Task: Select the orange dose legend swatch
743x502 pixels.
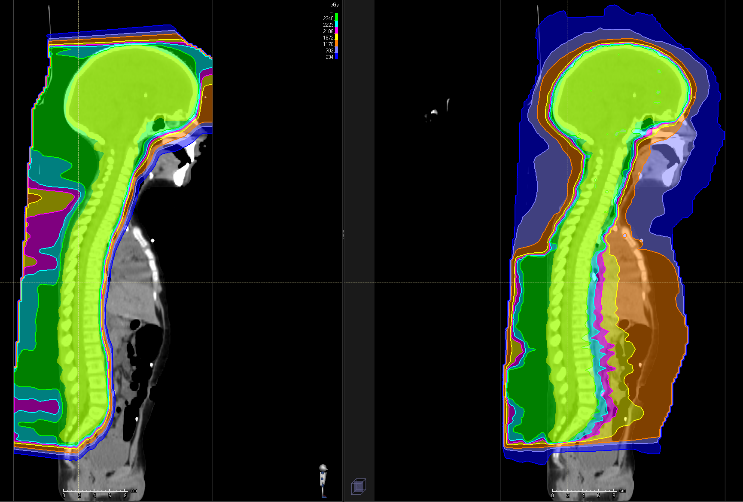Action: (336, 44)
